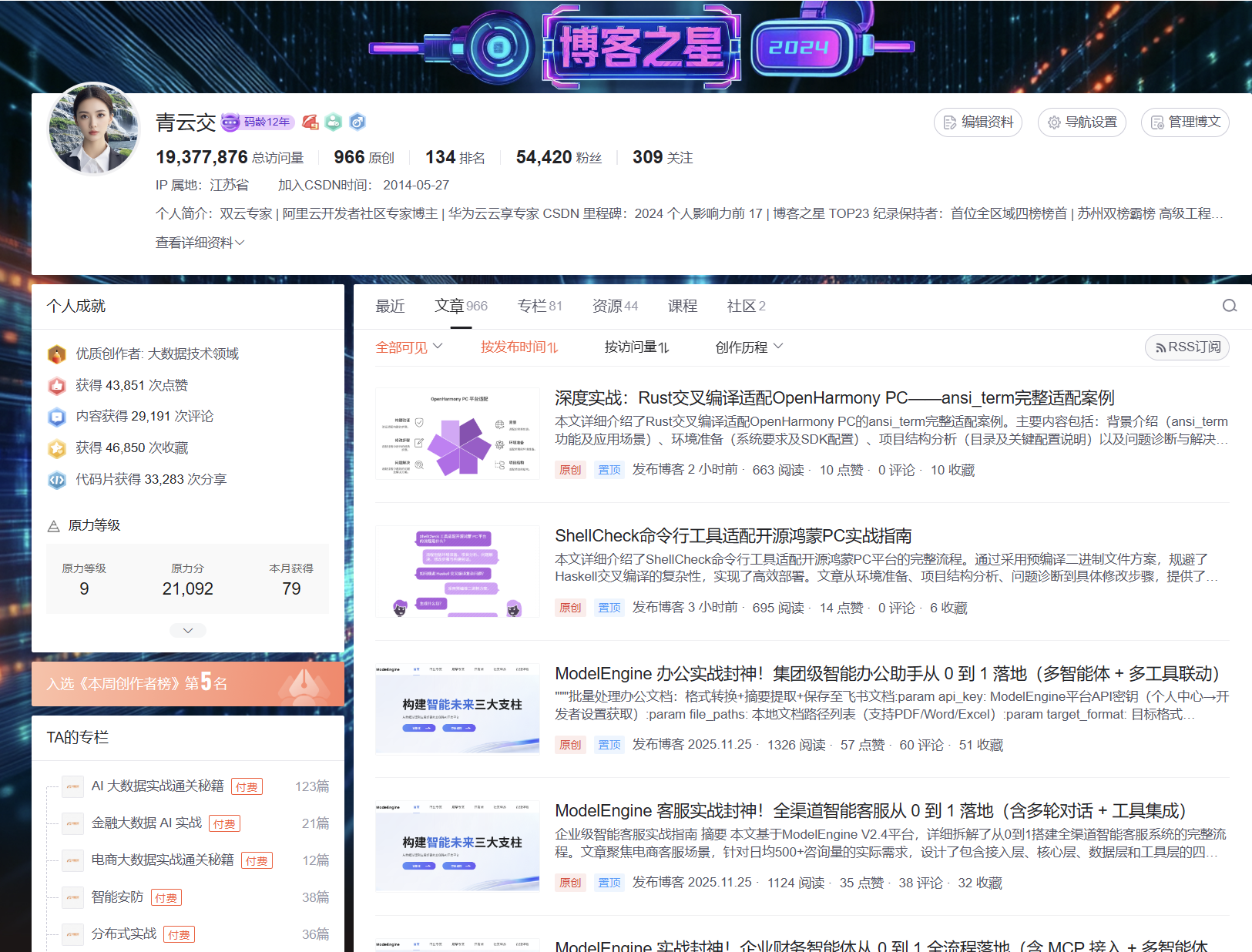Switch to the 专栏 81 tab

click(x=540, y=307)
